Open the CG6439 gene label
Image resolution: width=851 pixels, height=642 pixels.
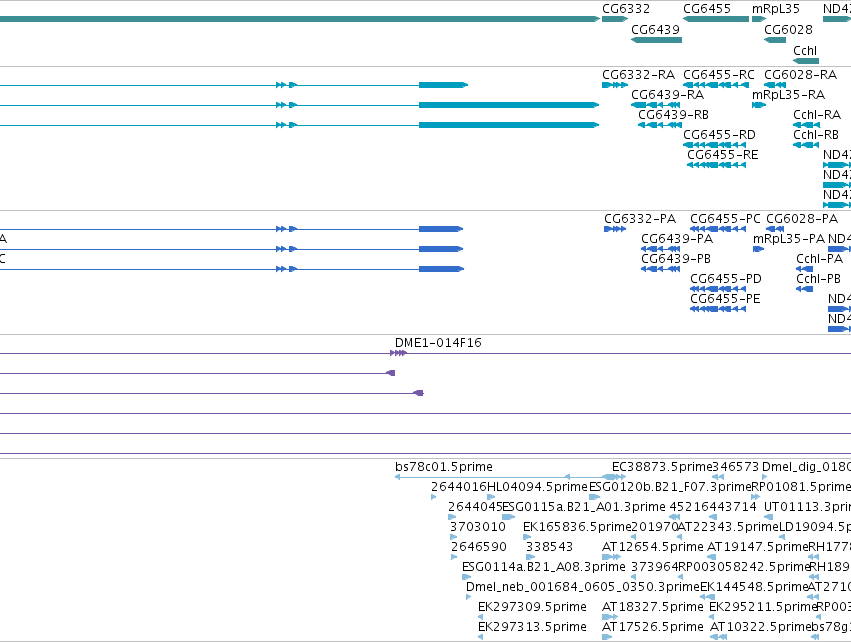655,29
